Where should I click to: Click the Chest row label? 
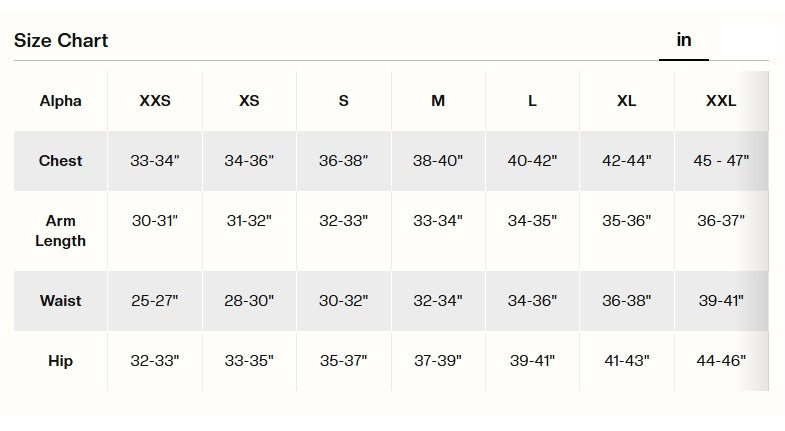[x=61, y=161]
